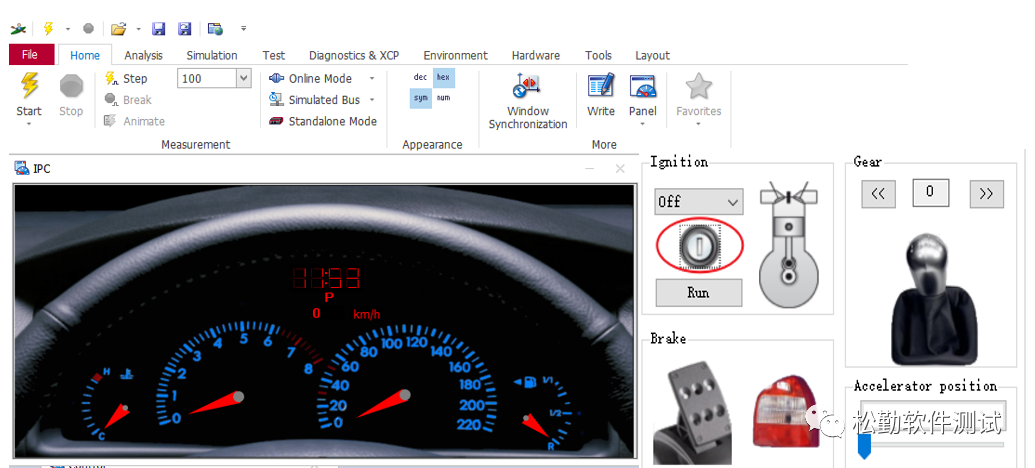
Task: Click the Run button under Ignition
Action: (699, 292)
